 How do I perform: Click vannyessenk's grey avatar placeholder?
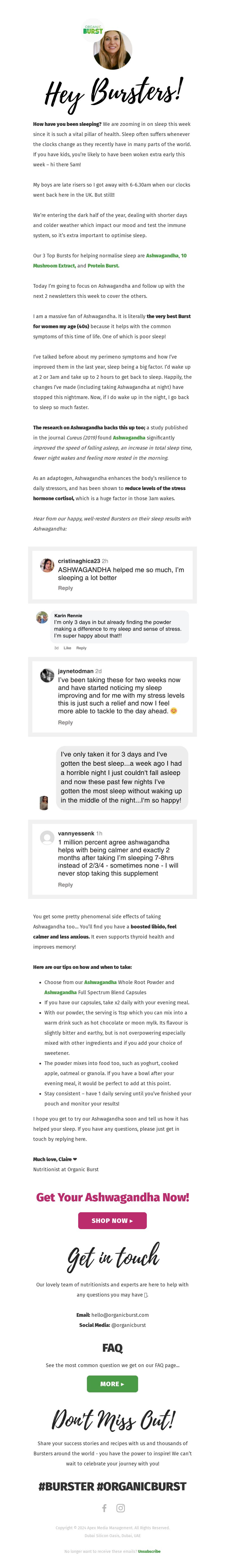47,838
